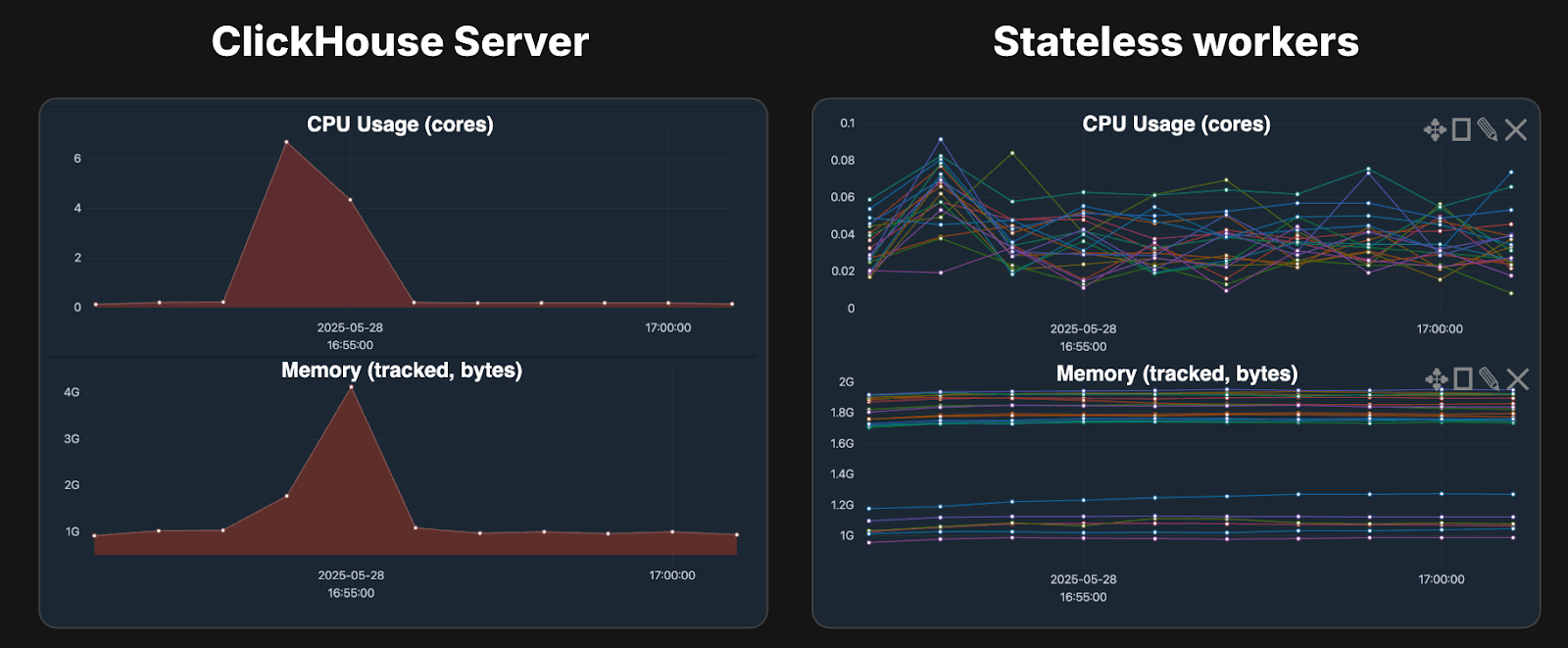Close the Stateless workers CPU Usage chart
Screen dimensions: 1568x648
[x=1515, y=129]
